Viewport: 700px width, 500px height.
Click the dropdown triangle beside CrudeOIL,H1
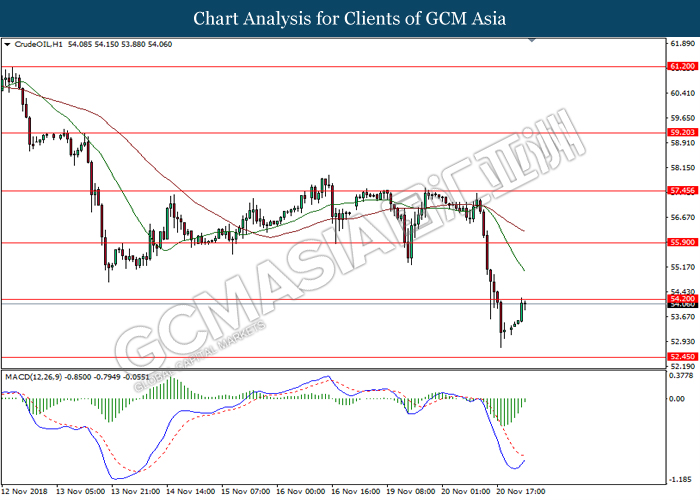point(7,44)
